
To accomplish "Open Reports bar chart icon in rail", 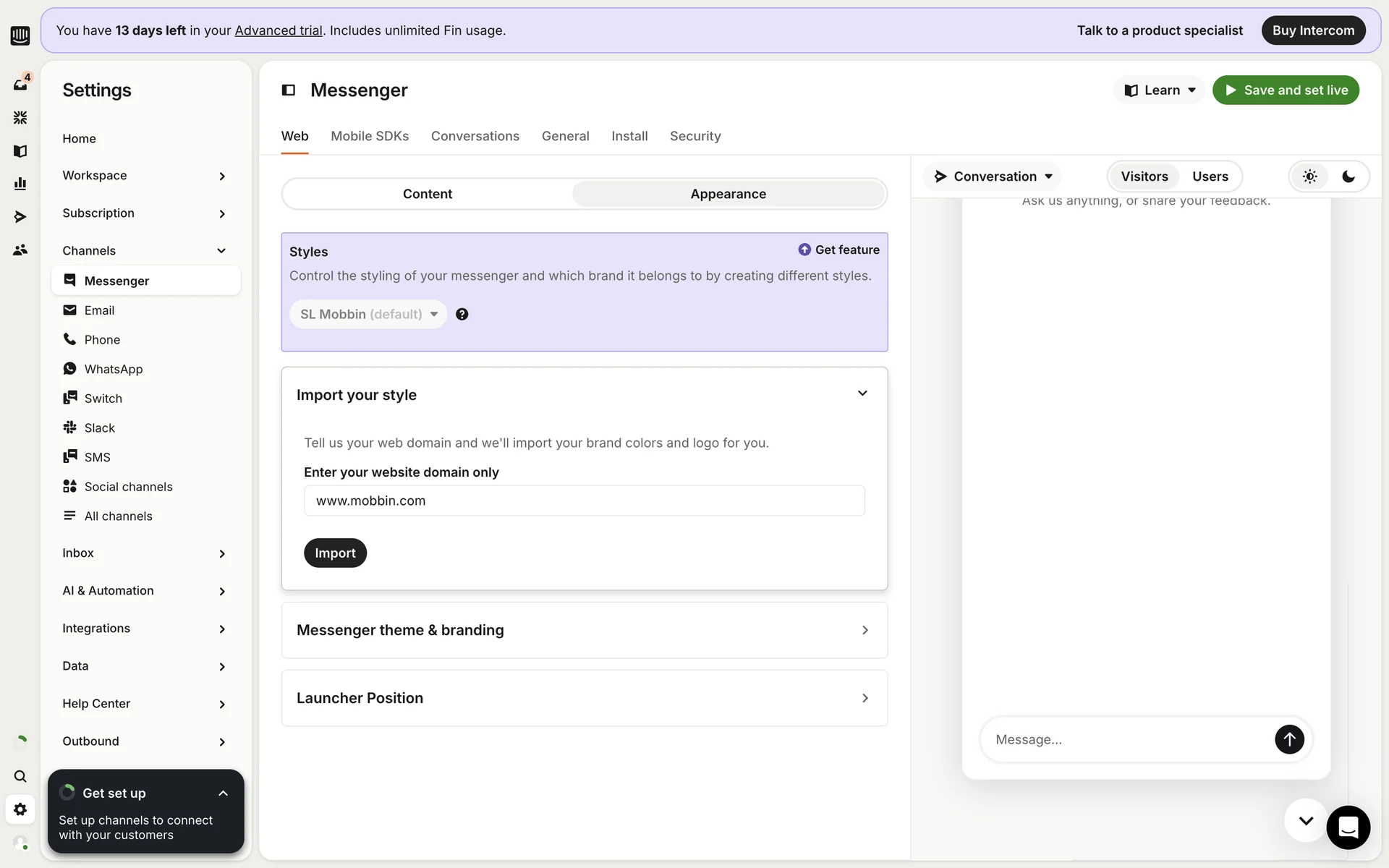I will [x=20, y=184].
